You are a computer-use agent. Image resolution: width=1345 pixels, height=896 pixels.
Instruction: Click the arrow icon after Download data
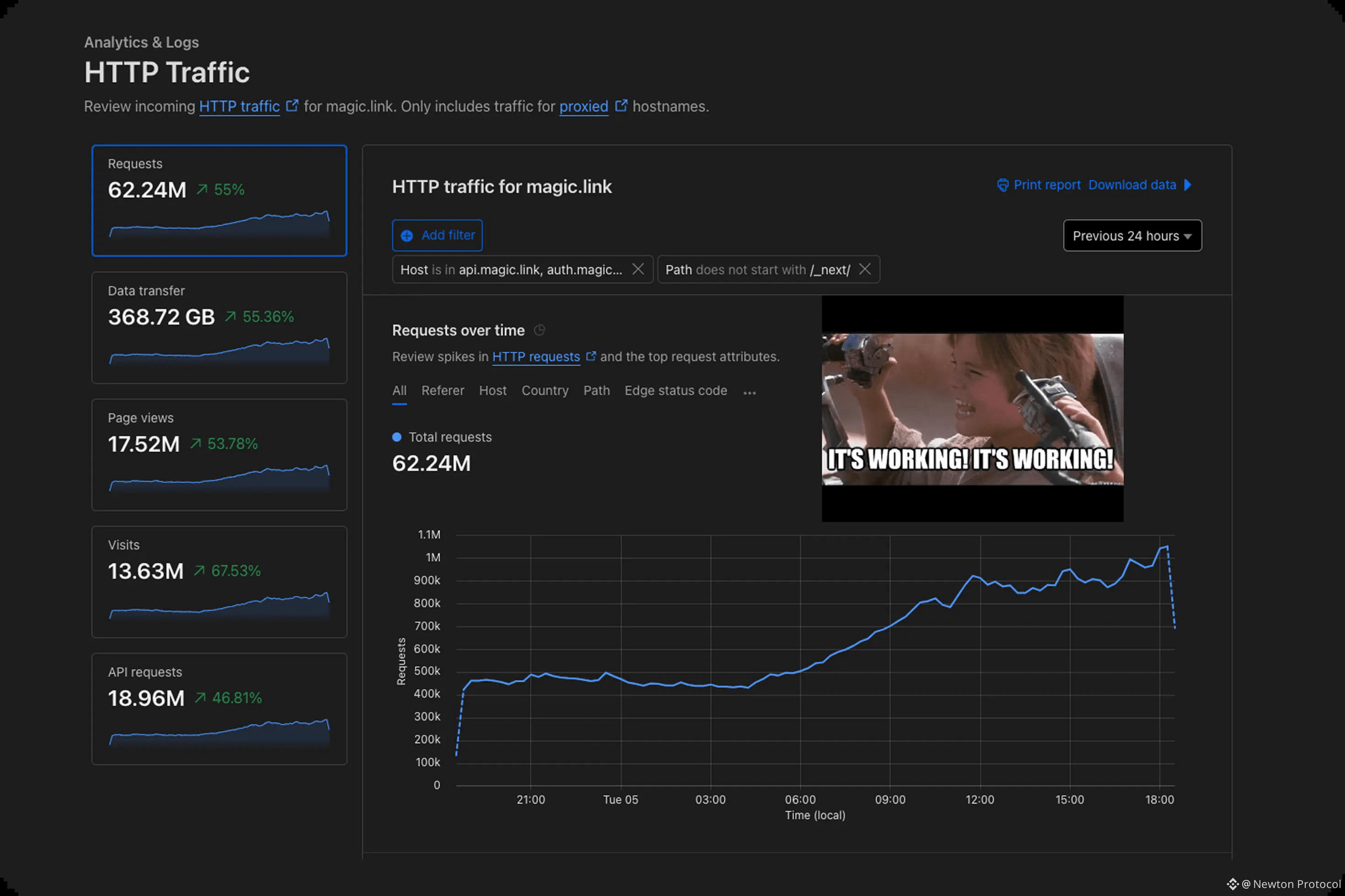(x=1188, y=185)
